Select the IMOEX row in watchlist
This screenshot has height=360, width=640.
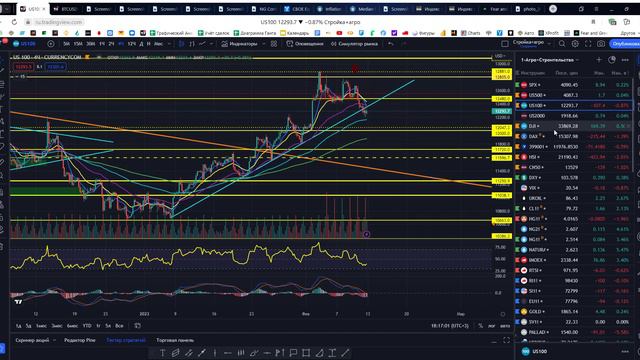point(574,260)
